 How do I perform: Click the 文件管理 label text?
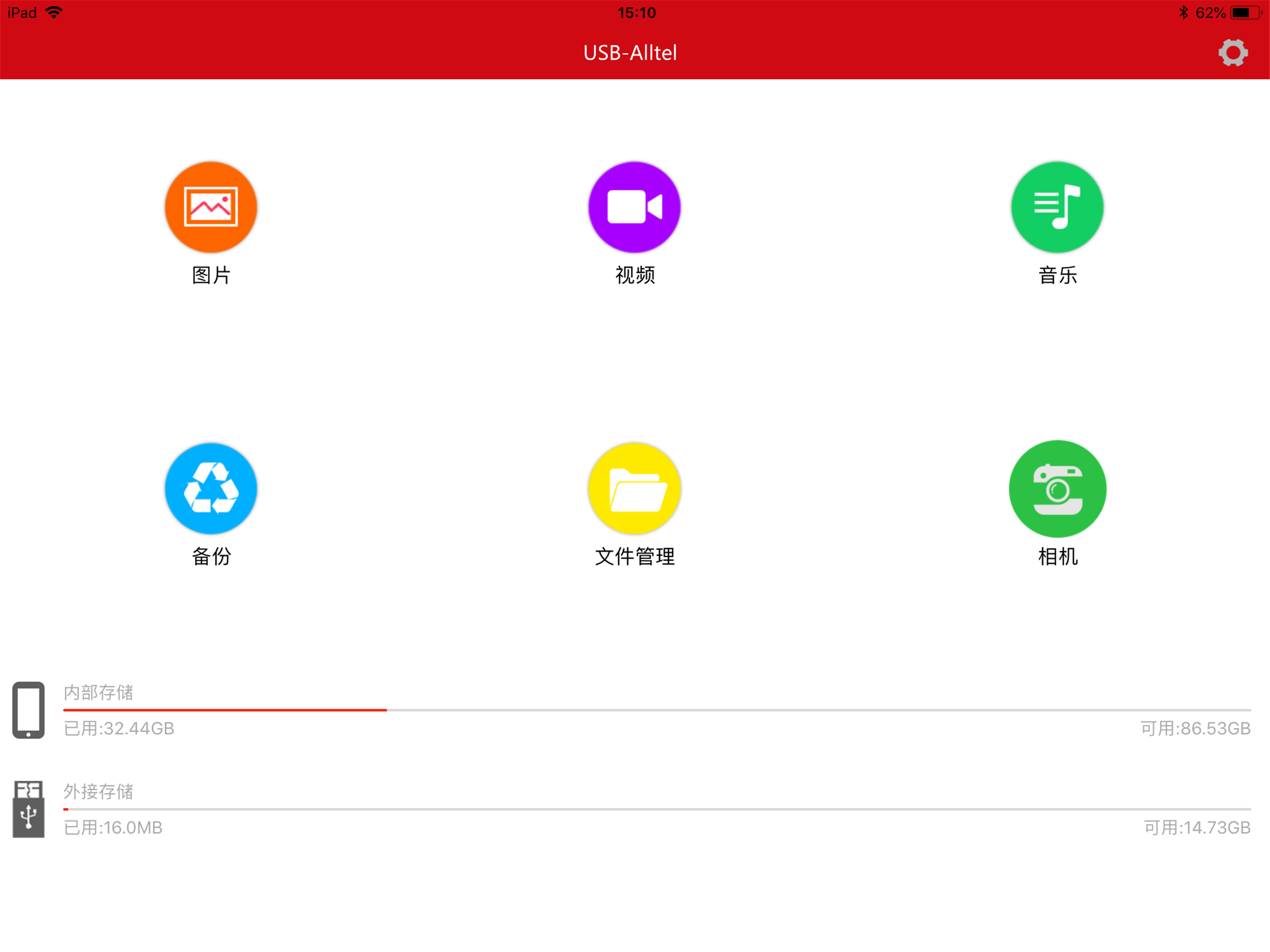pos(635,556)
